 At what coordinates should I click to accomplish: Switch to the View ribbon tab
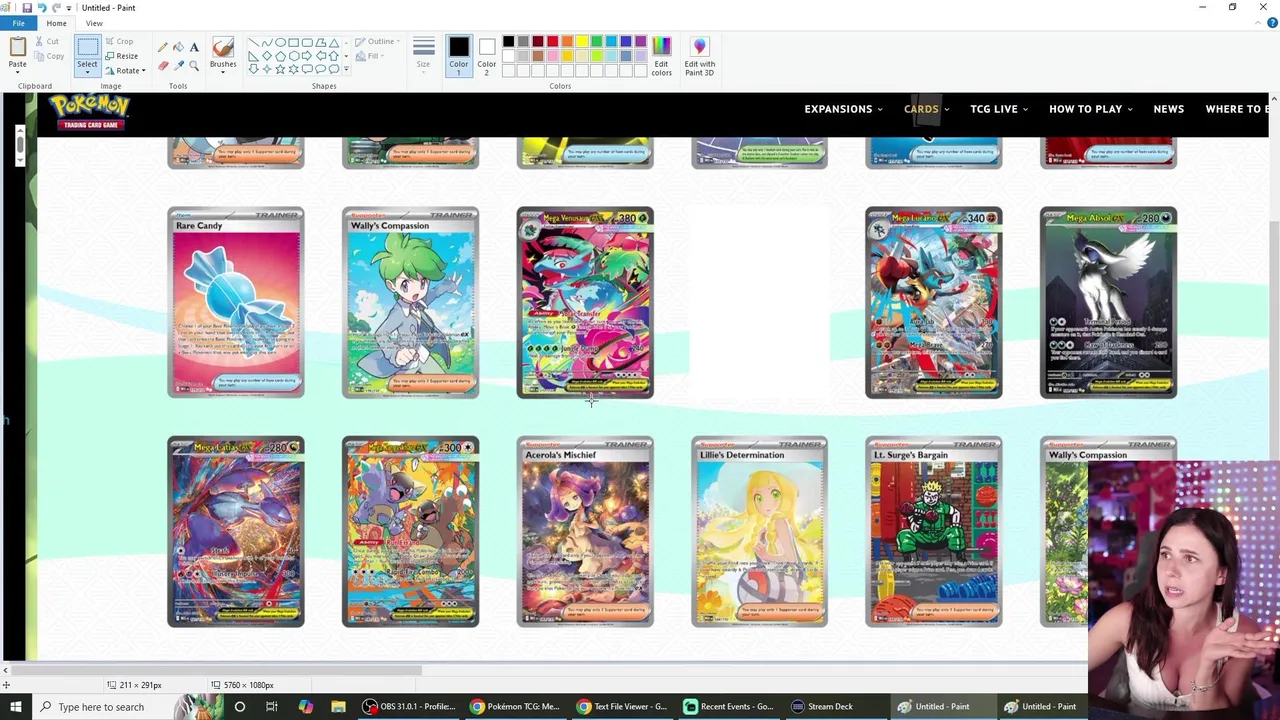point(94,23)
